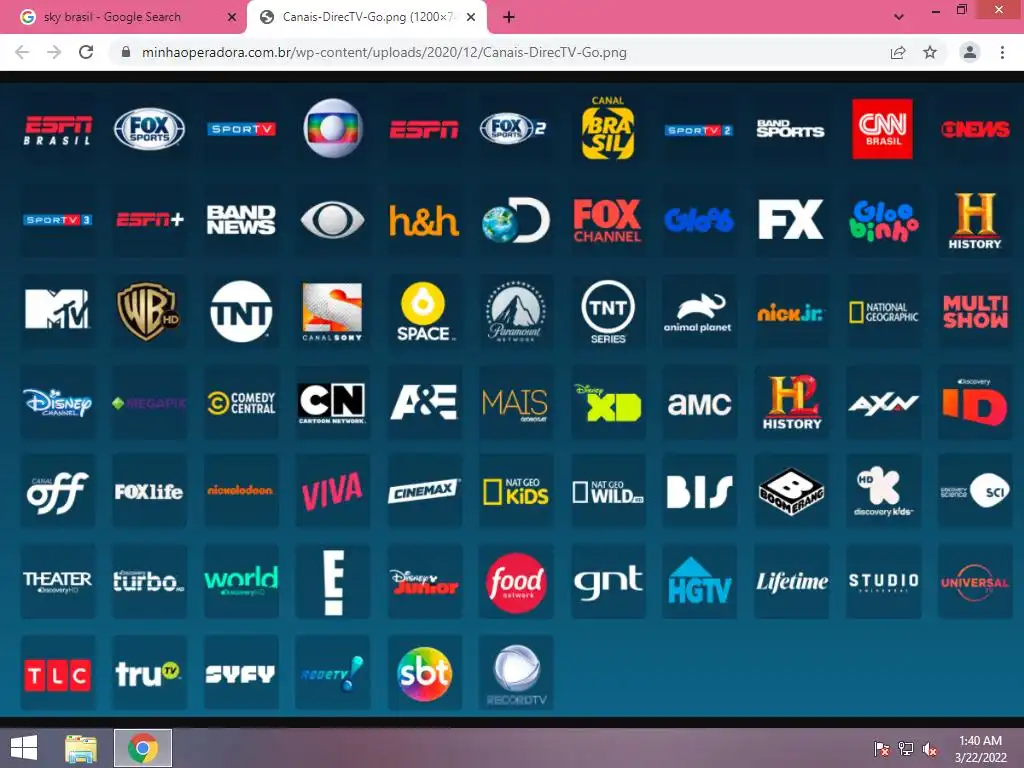Open File Explorer from taskbar
Viewport: 1024px width, 768px height.
coord(81,748)
